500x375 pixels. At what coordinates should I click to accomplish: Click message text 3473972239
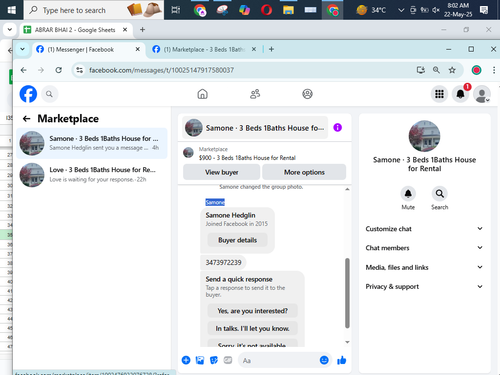pos(223,263)
